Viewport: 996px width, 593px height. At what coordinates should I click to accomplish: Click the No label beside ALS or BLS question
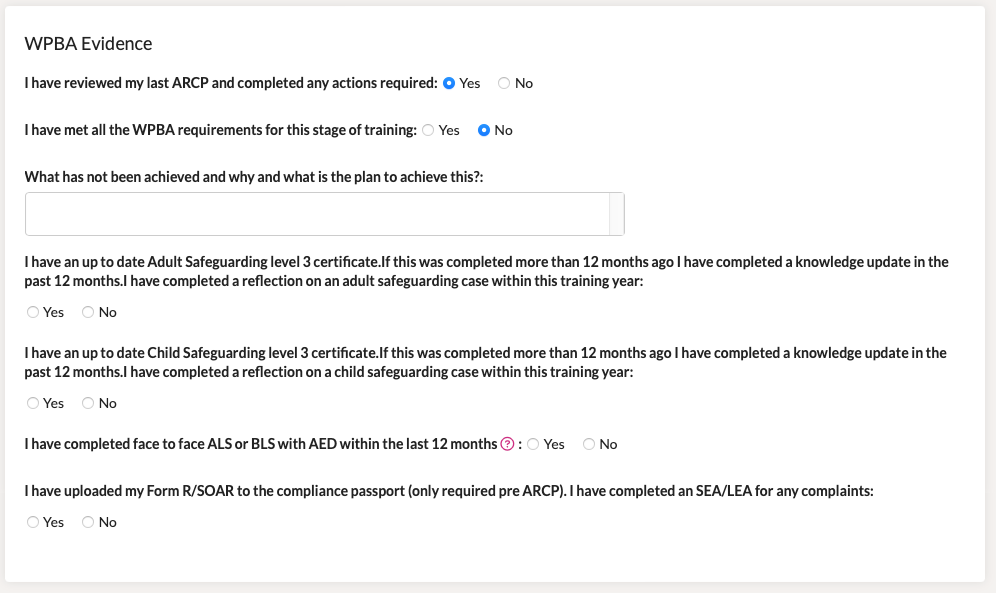click(x=606, y=444)
